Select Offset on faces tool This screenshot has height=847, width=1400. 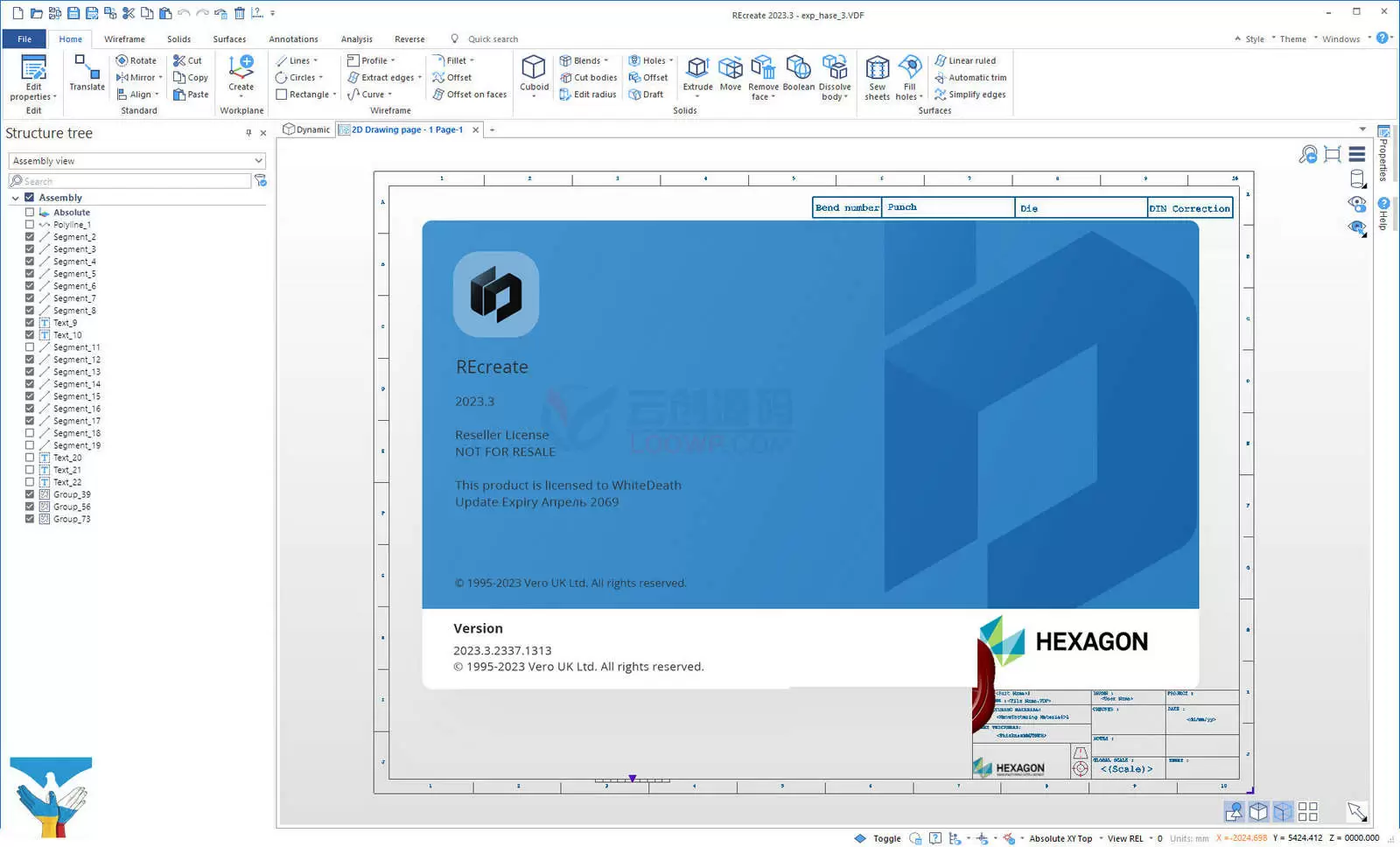click(x=469, y=94)
